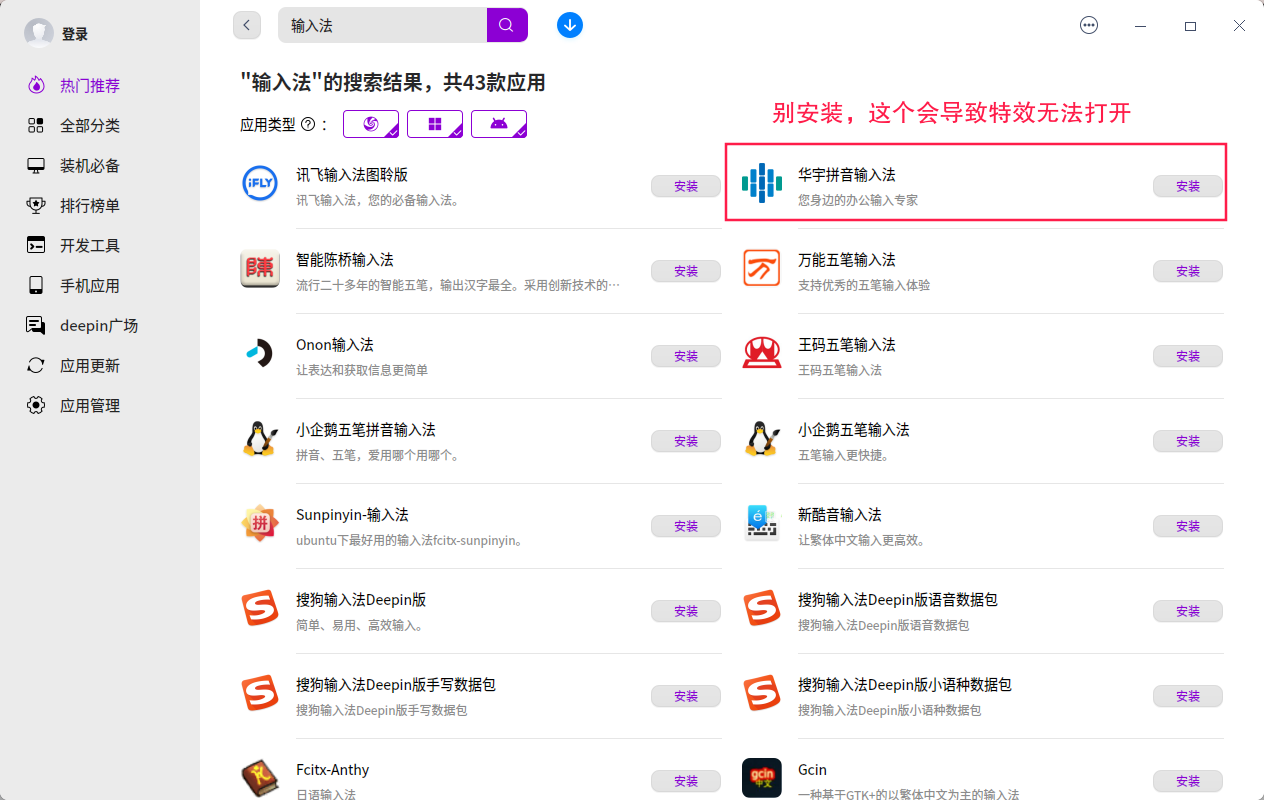Toggle the Windows app type filter

[435, 124]
